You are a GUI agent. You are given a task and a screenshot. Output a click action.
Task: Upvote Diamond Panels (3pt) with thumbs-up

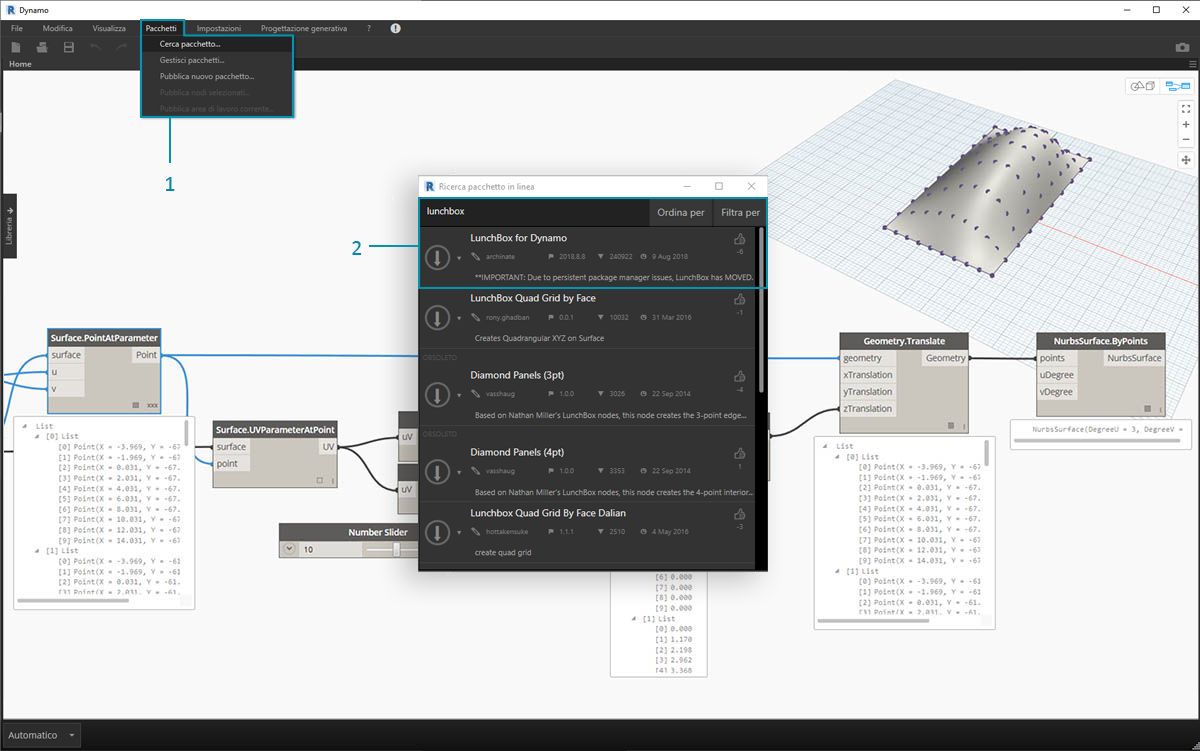[740, 377]
